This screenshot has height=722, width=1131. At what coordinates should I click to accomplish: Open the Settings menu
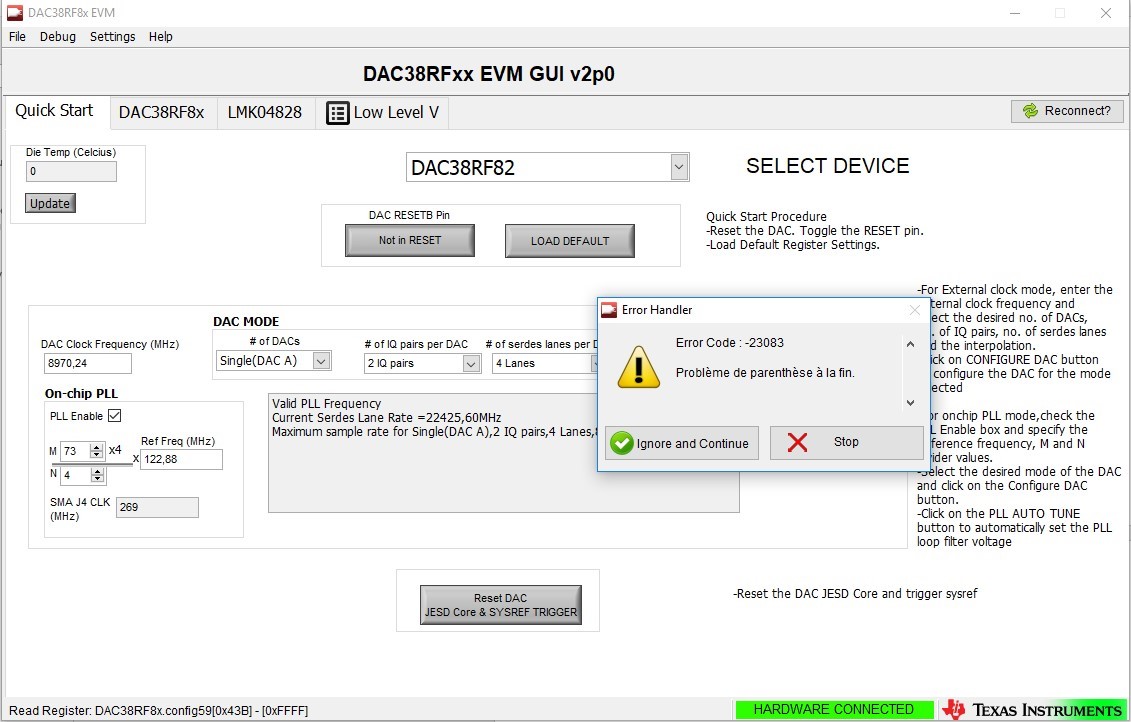click(x=113, y=37)
